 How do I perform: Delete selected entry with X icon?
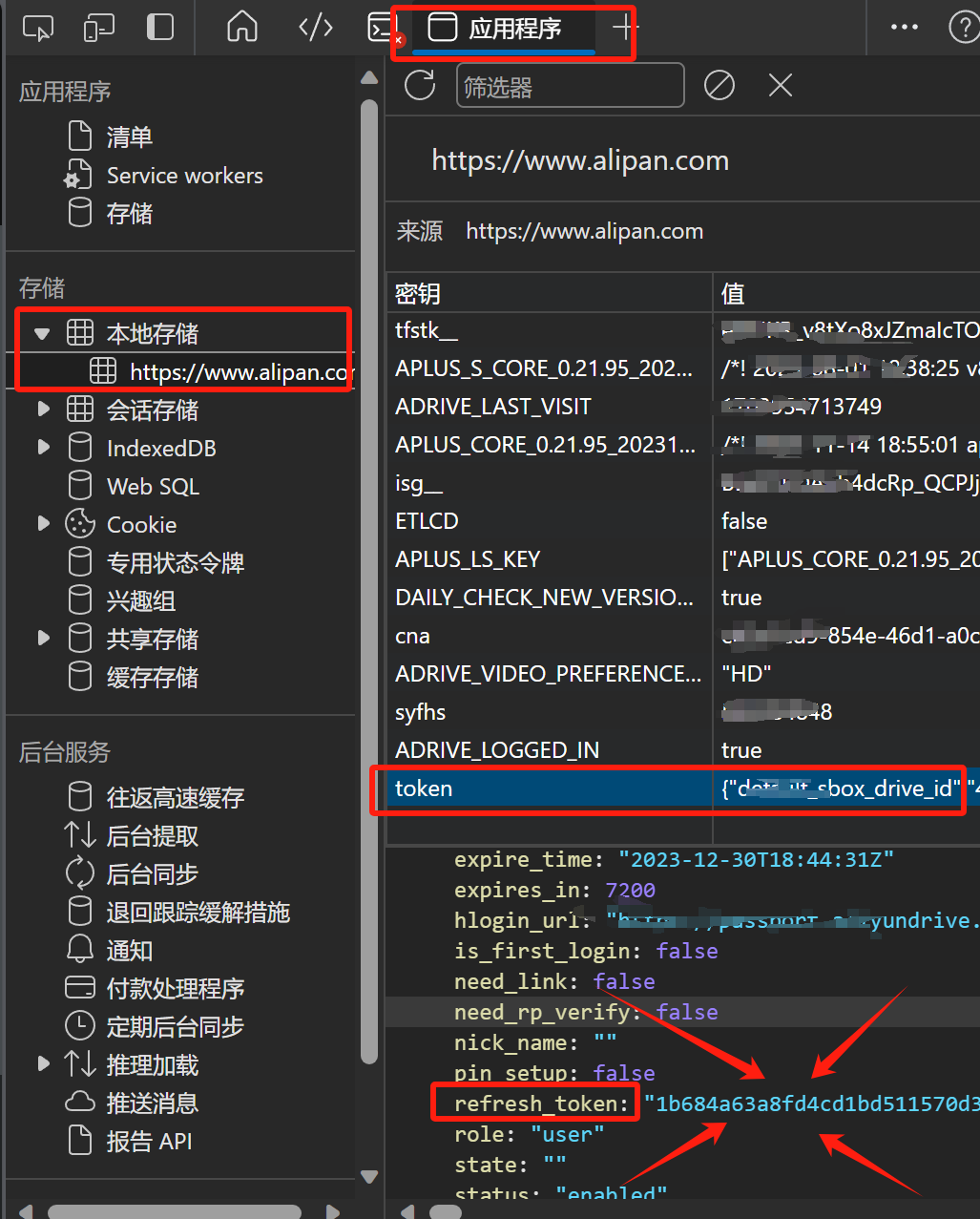tap(781, 86)
